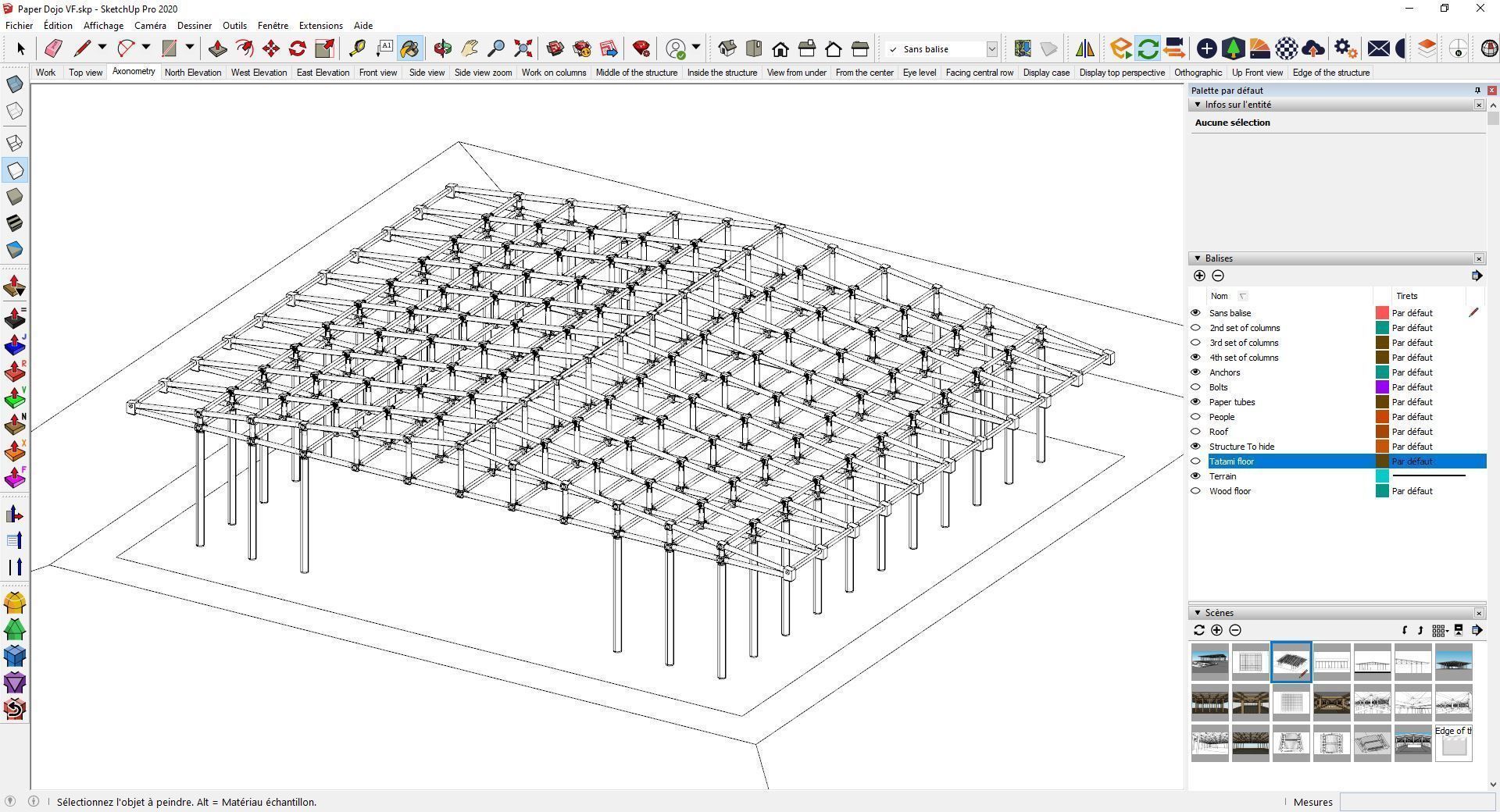Select the Text label tool
1500x812 pixels.
[x=384, y=48]
